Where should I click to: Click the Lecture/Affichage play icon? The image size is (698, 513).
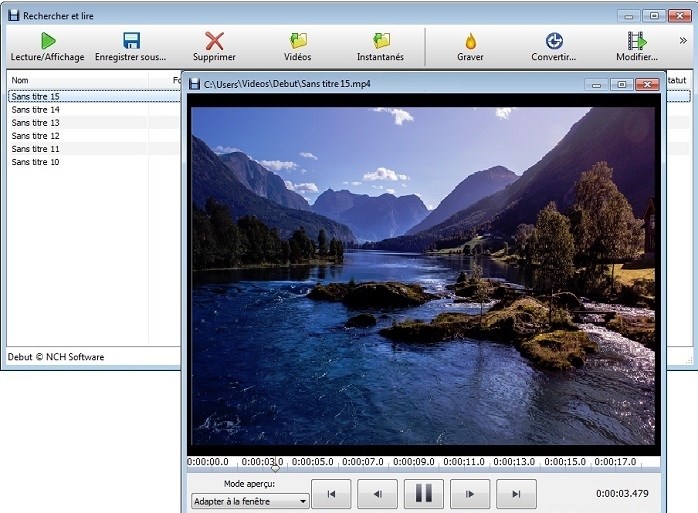(x=48, y=41)
